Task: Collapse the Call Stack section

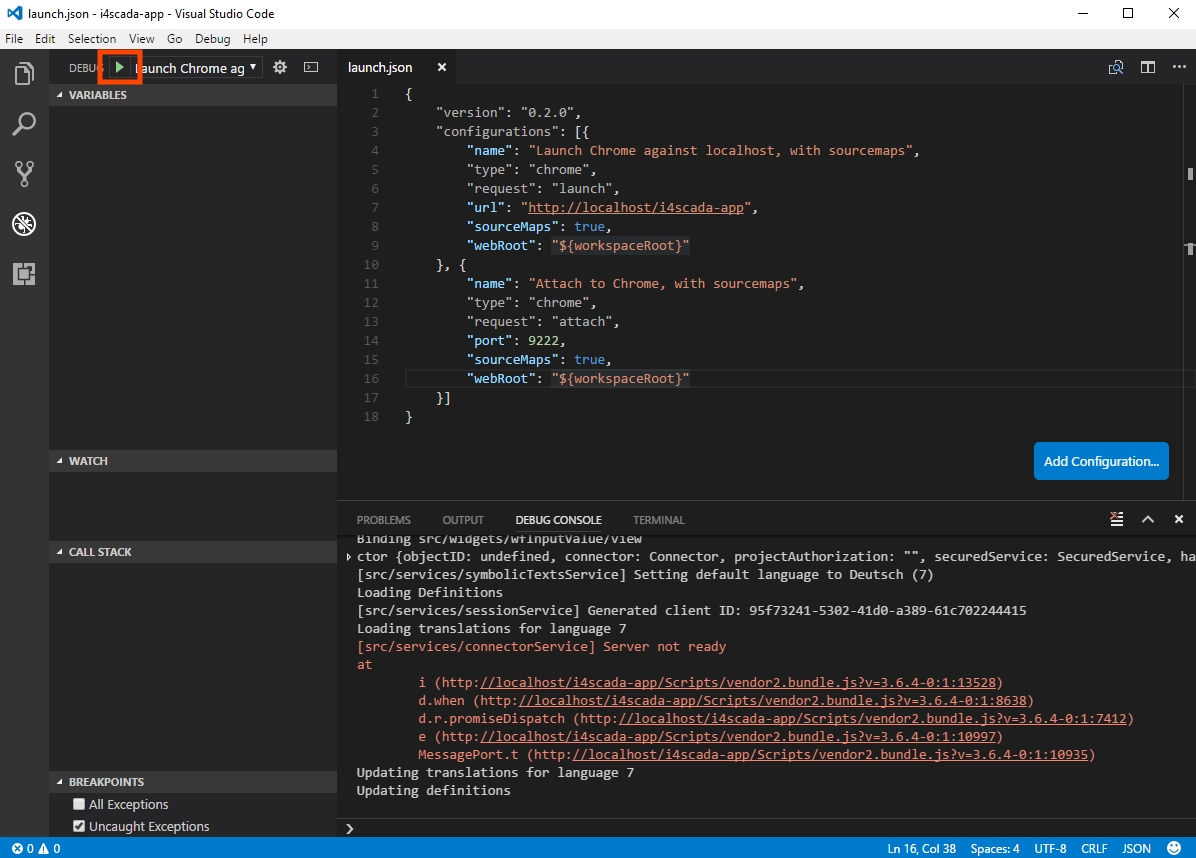Action: coord(193,551)
